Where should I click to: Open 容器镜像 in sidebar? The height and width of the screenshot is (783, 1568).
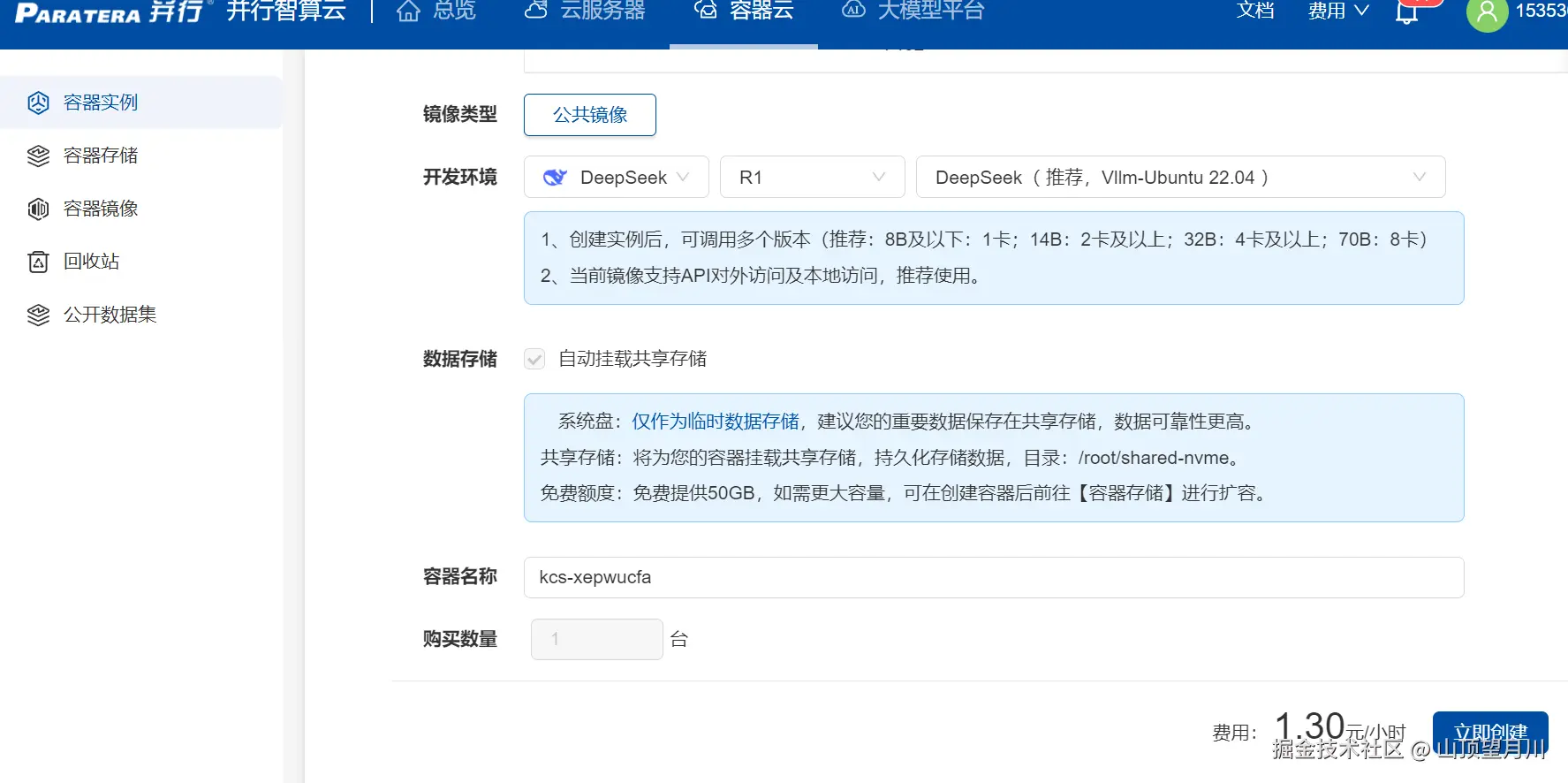click(x=141, y=209)
